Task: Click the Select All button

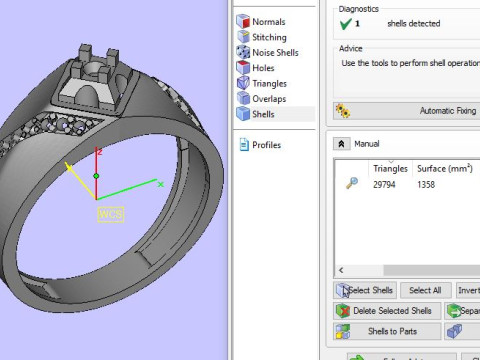Action: click(426, 290)
